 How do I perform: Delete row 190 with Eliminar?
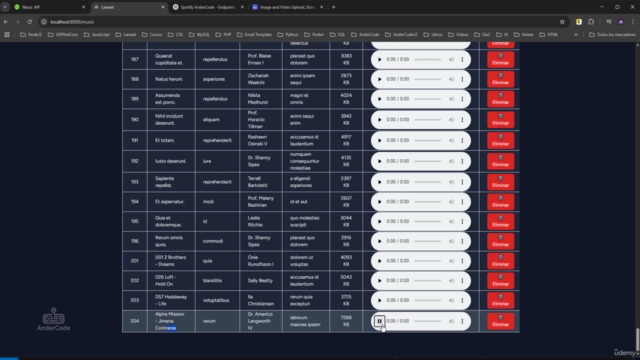pos(500,120)
